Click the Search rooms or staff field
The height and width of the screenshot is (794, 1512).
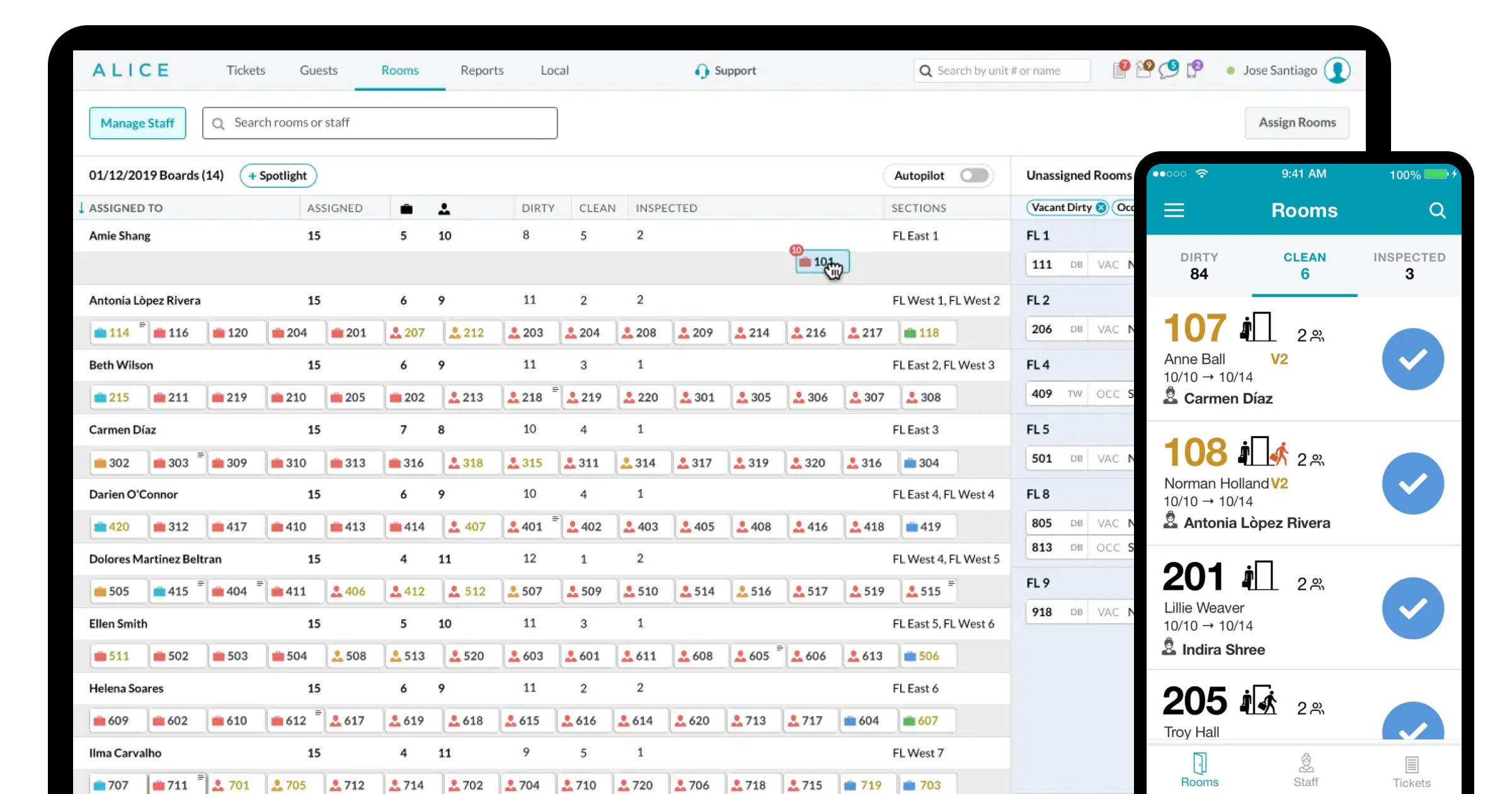coord(380,123)
